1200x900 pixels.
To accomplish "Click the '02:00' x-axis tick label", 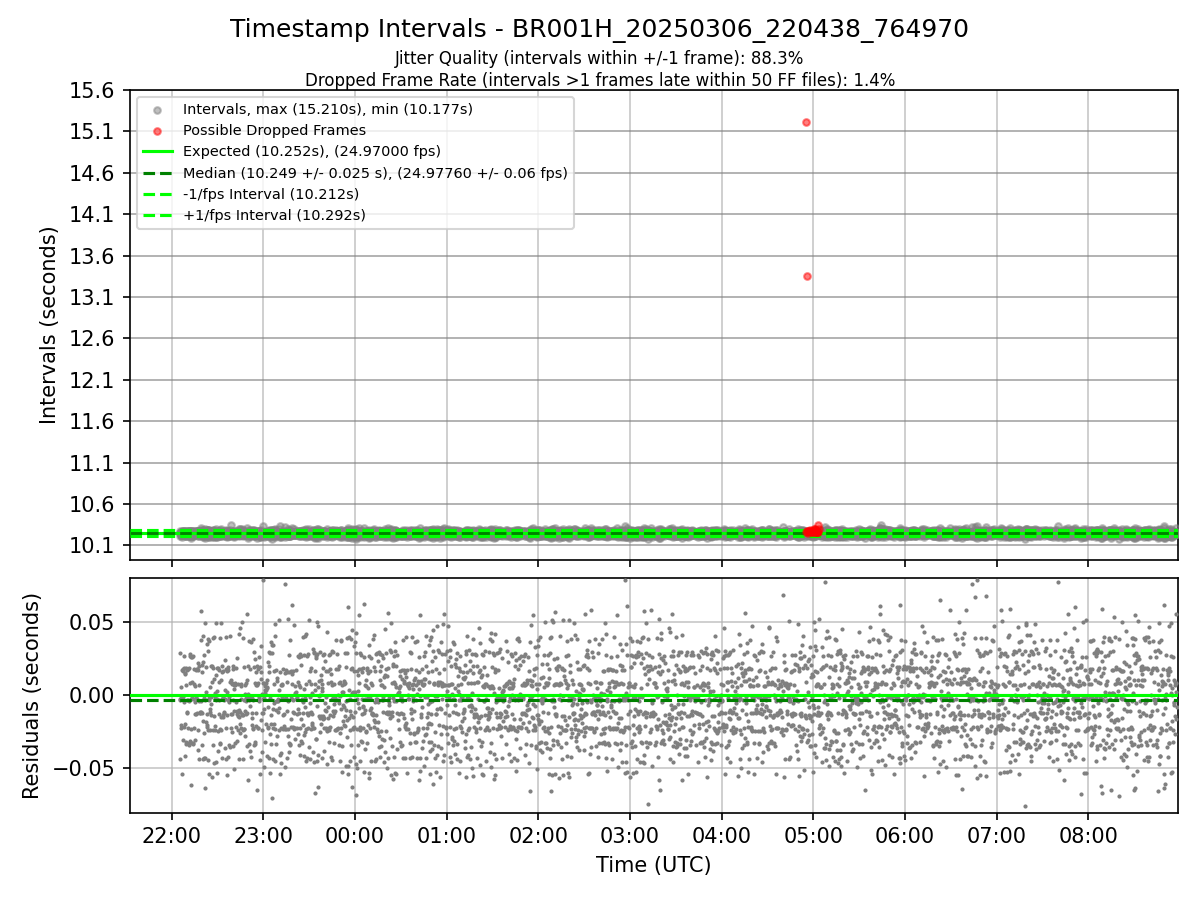I will click(x=538, y=835).
